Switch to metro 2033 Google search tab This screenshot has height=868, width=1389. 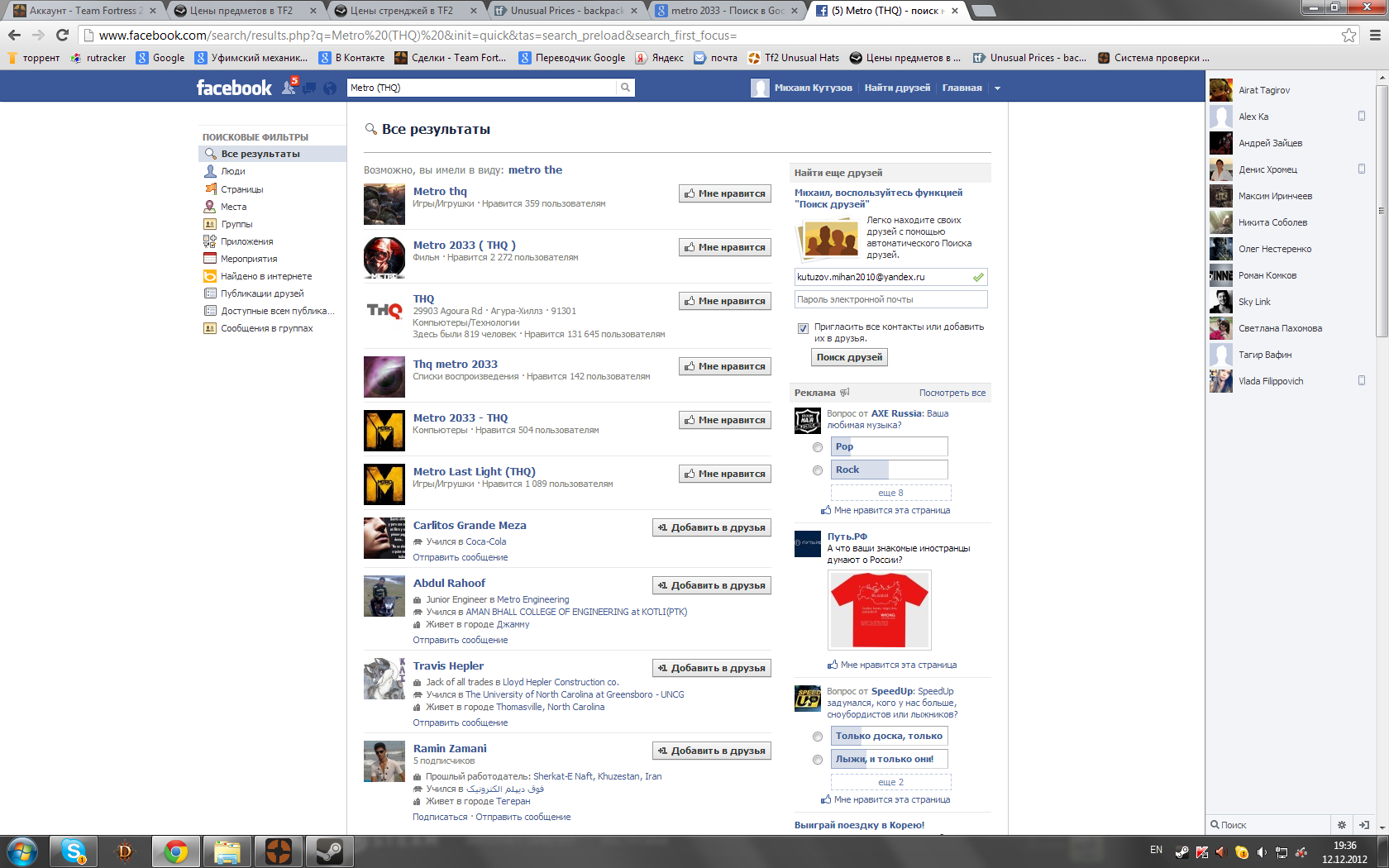pos(725,11)
